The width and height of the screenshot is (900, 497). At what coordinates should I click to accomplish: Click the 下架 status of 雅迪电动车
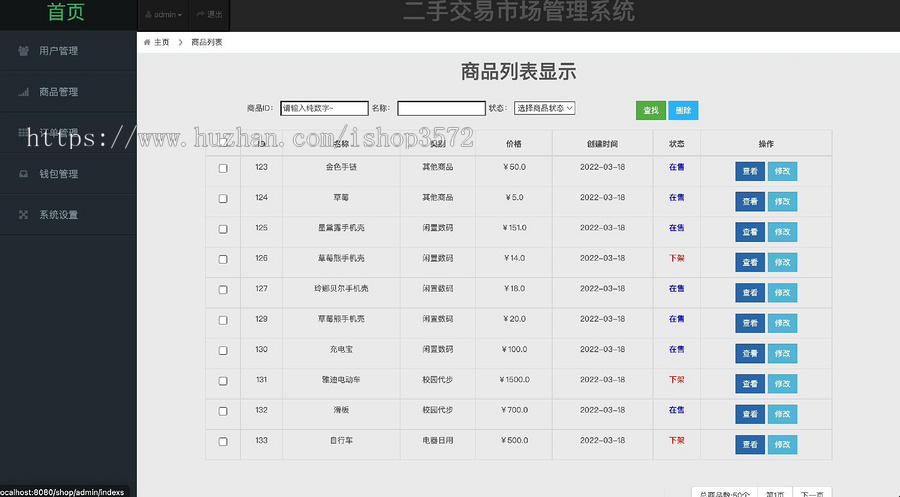coord(677,380)
